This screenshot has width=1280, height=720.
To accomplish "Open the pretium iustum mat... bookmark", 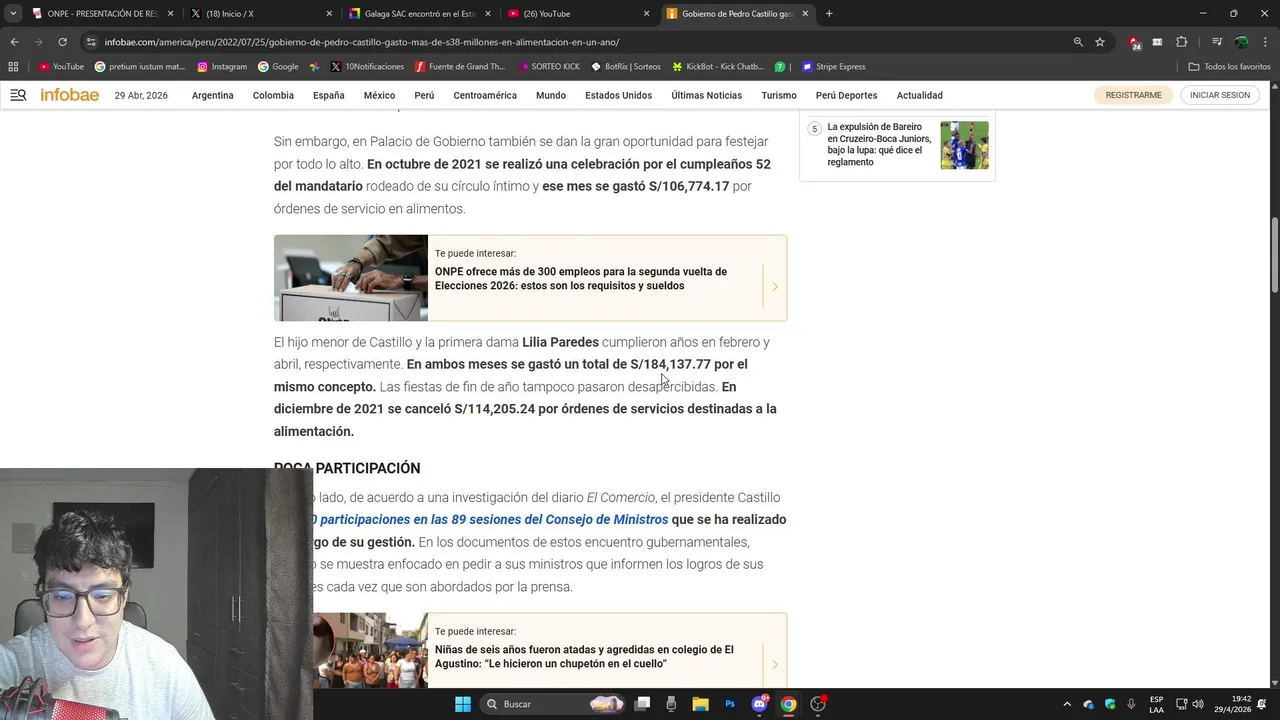I will [140, 67].
